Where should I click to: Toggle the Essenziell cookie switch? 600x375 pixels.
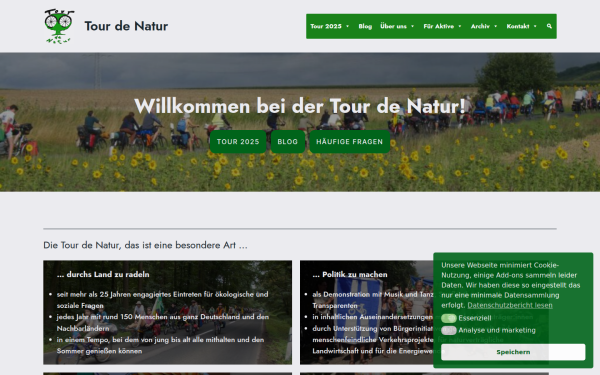(448, 318)
